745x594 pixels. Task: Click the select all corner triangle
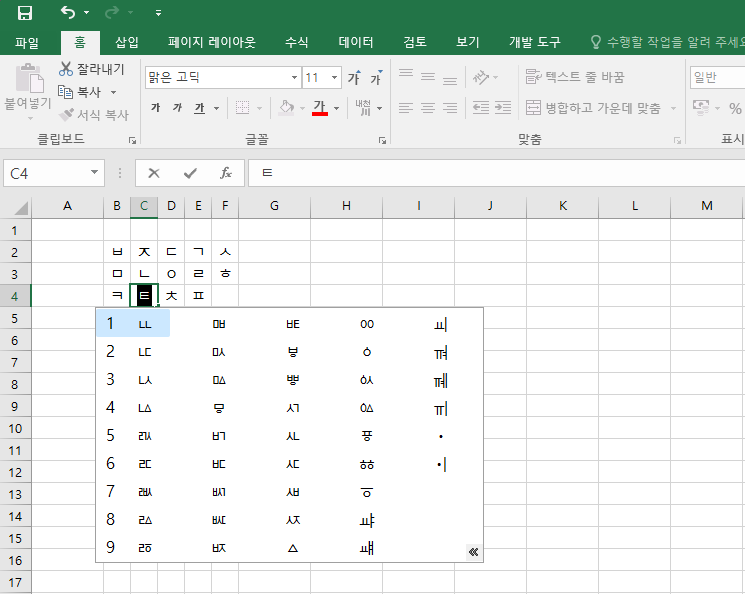coord(20,208)
